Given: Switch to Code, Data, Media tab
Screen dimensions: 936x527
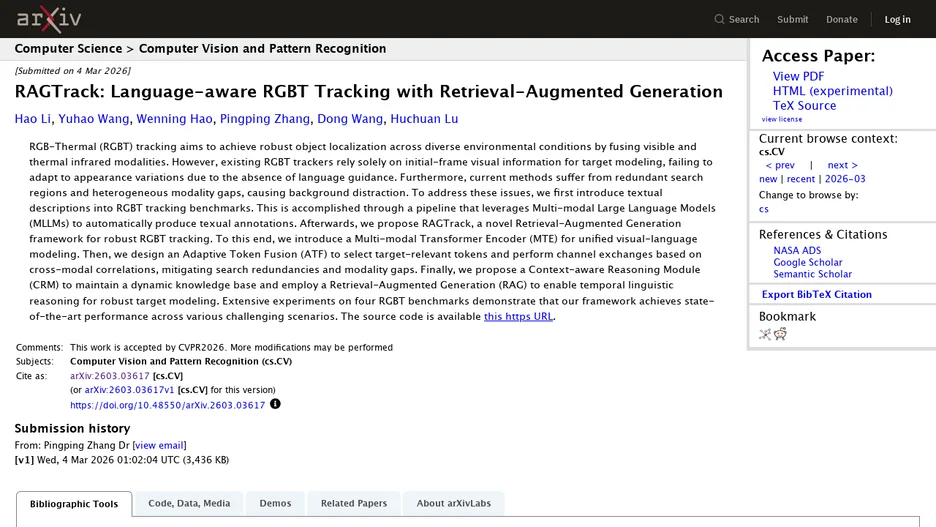Looking at the screenshot, I should pyautogui.click(x=189, y=504).
